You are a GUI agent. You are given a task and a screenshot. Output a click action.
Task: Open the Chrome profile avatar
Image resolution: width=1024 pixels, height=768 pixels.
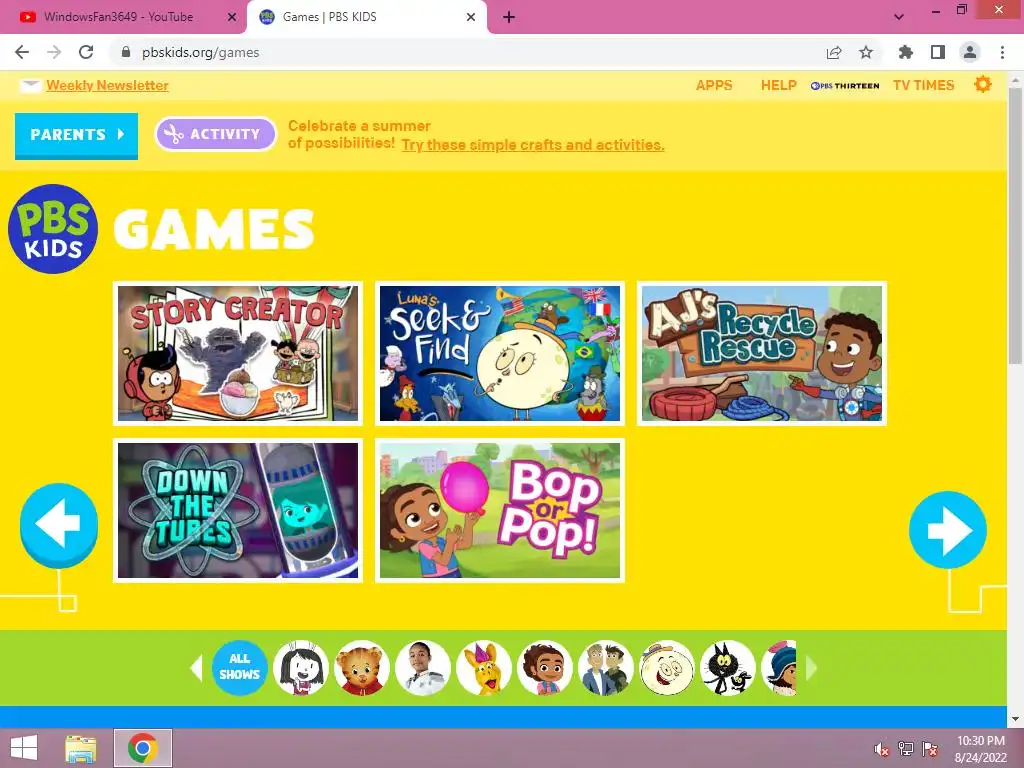click(x=970, y=52)
